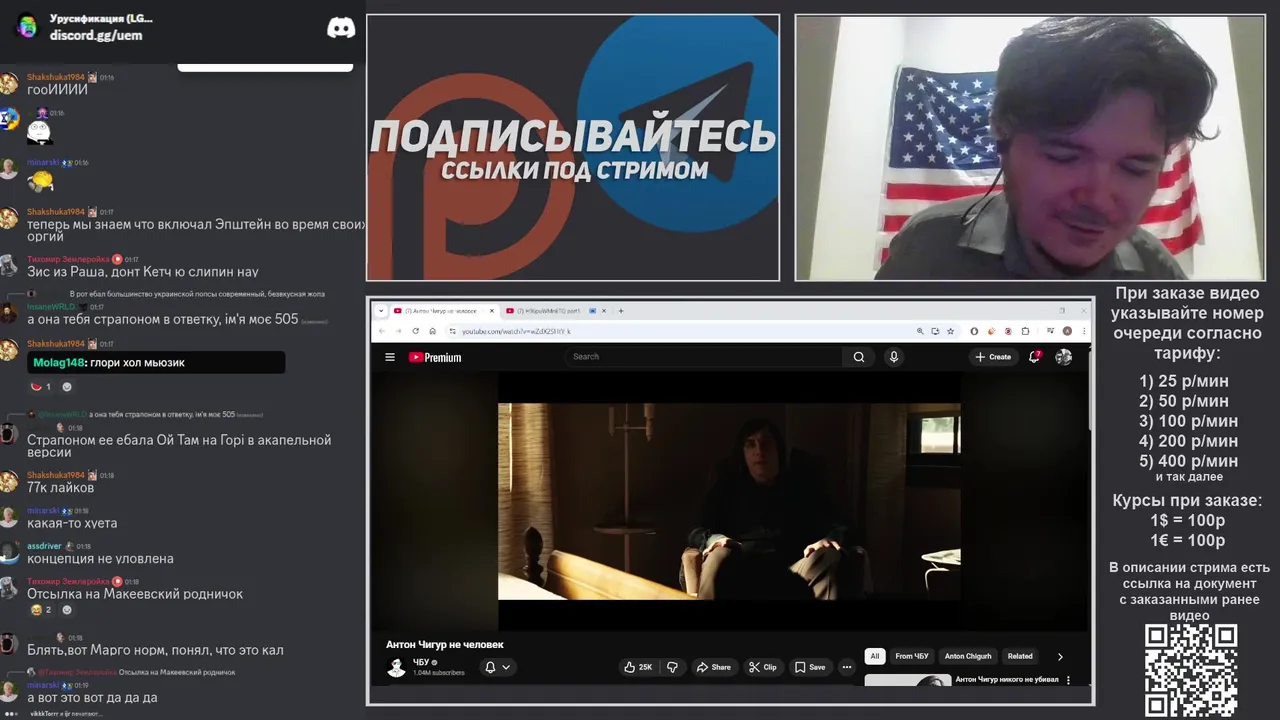Select the Anton Chigurh filter chip
This screenshot has height=720, width=1280.
pos(968,656)
